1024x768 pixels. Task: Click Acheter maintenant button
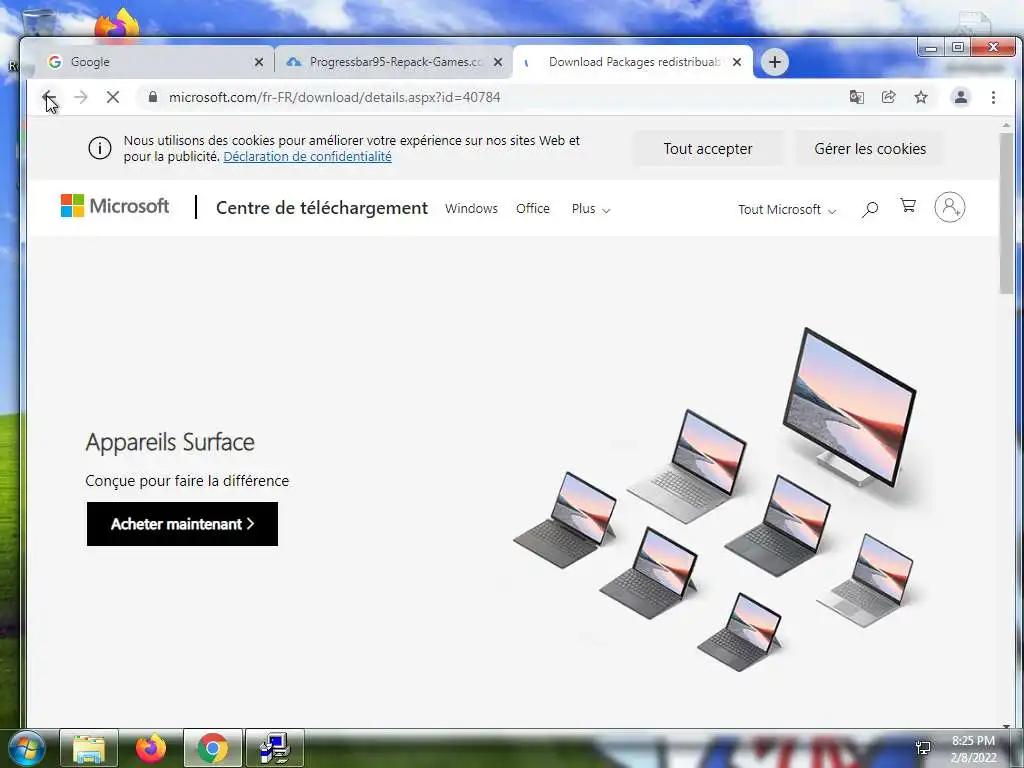click(x=182, y=524)
